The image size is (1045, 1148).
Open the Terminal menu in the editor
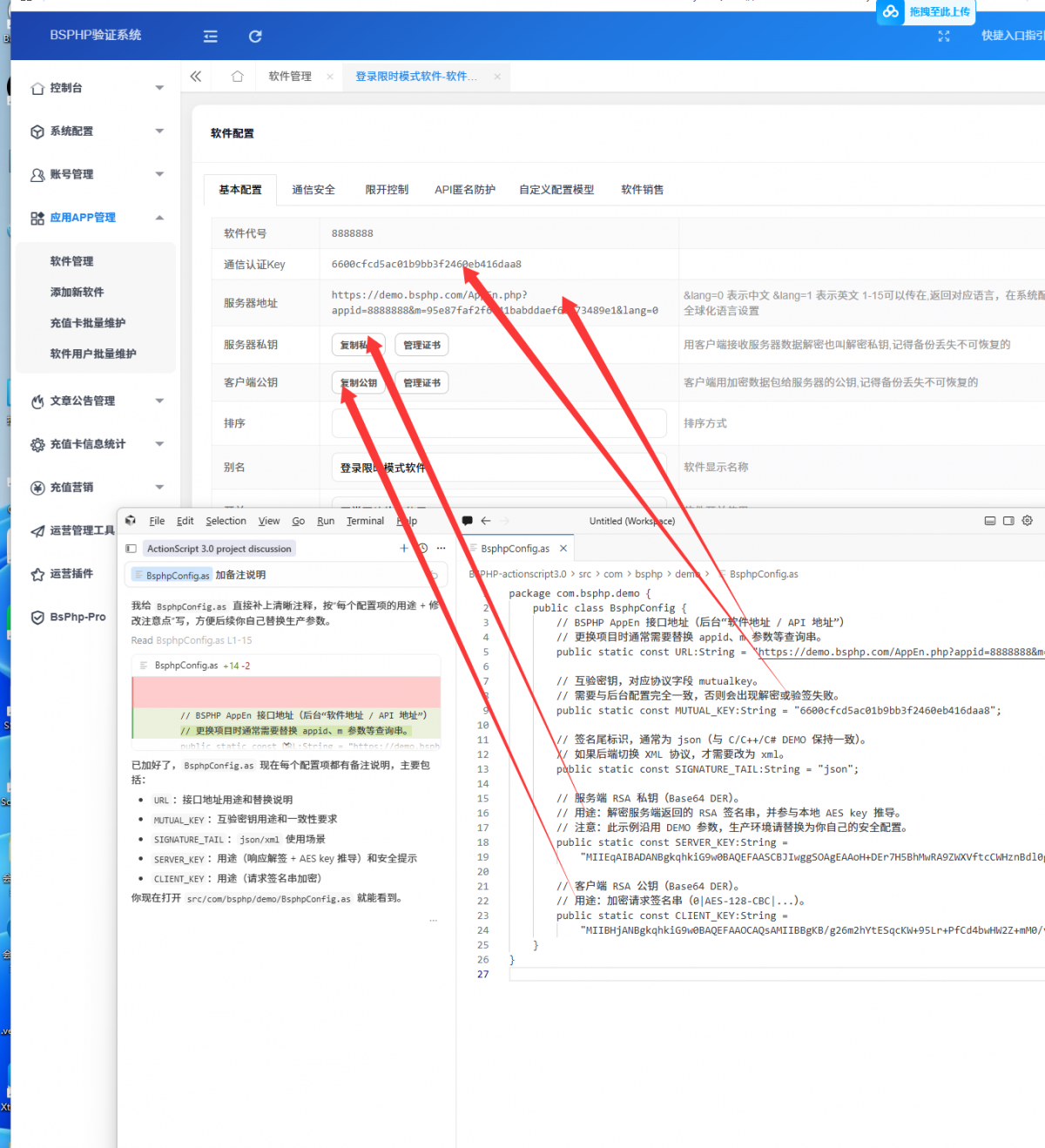pos(365,521)
